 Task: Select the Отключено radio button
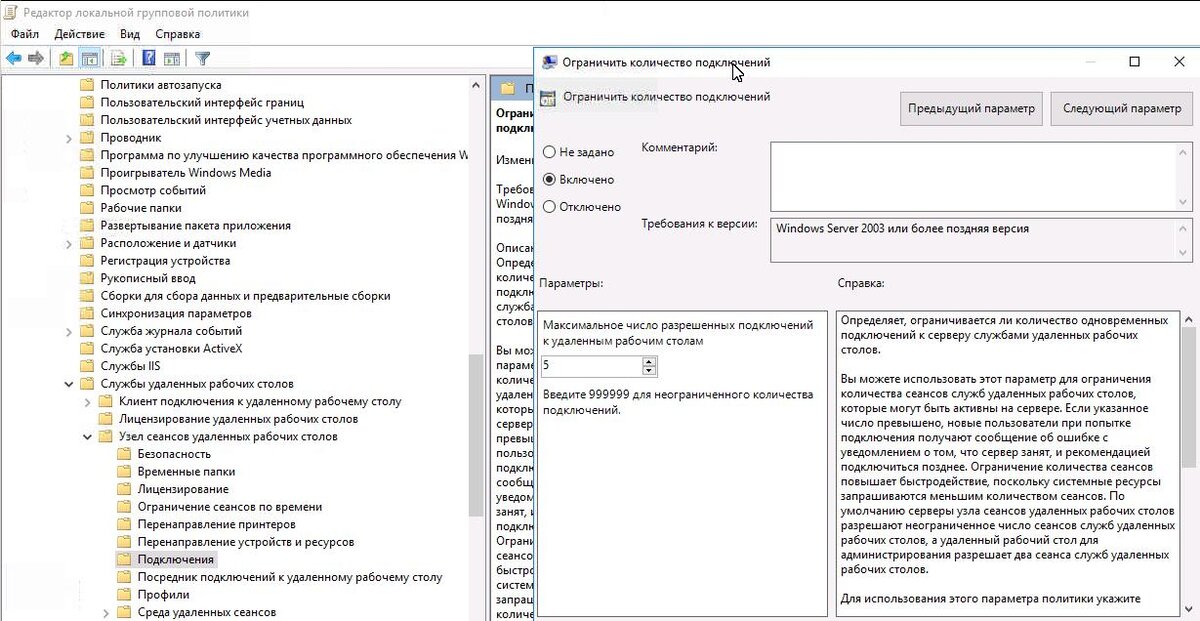pos(549,207)
